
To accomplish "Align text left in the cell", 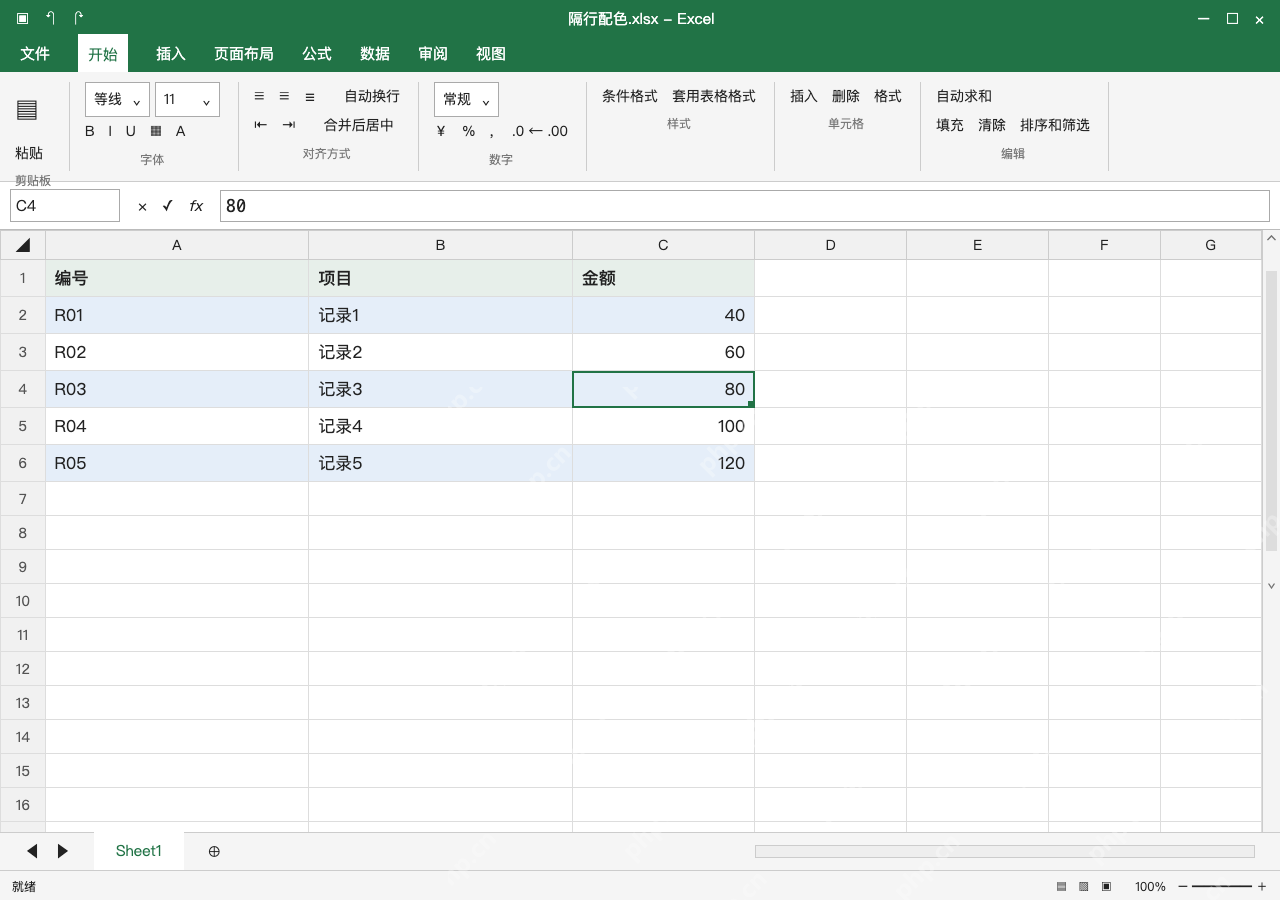I will point(259,96).
